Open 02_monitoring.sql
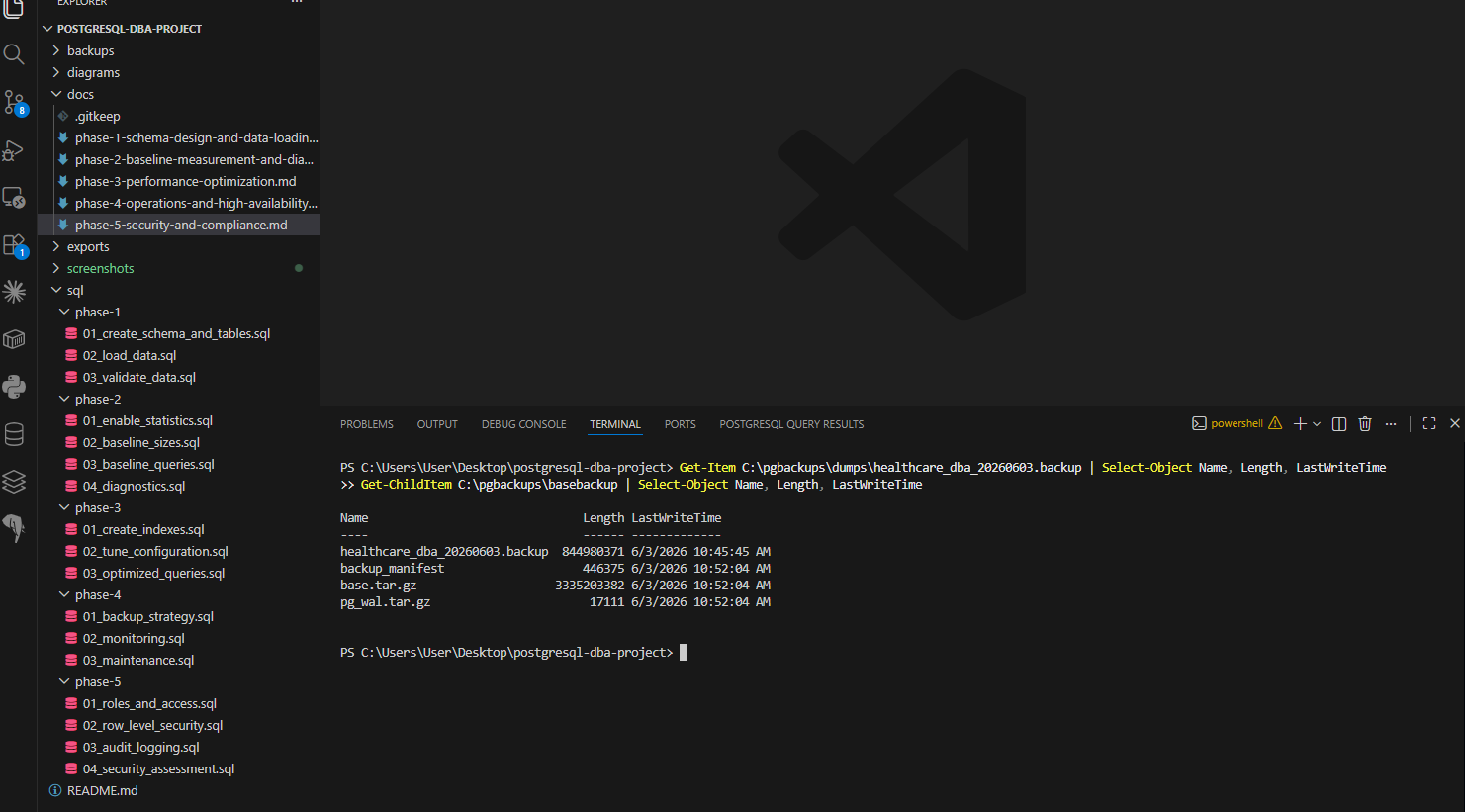This screenshot has width=1465, height=812. click(x=178, y=638)
